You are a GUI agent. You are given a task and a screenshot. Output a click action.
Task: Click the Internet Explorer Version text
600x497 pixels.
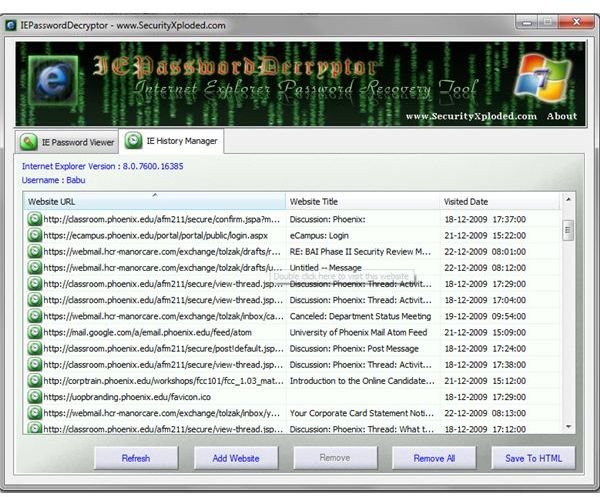click(102, 166)
